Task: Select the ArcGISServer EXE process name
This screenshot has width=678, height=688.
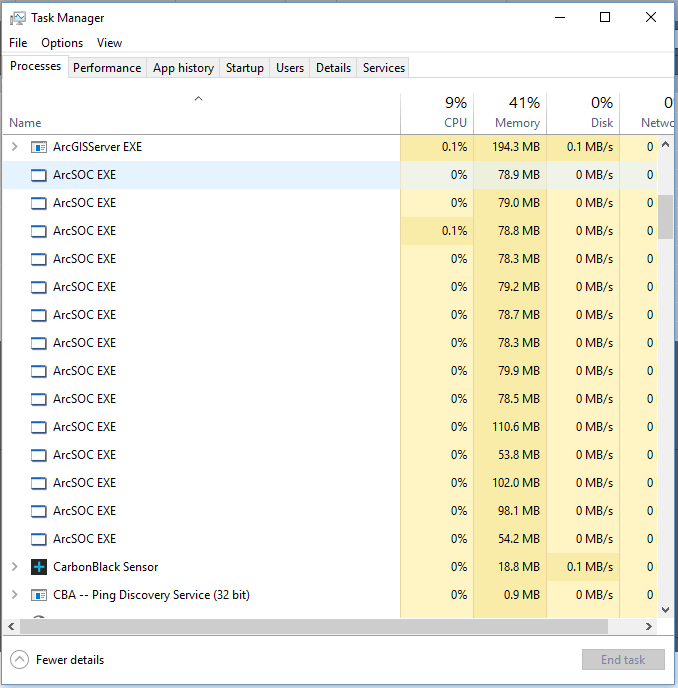Action: click(x=97, y=147)
